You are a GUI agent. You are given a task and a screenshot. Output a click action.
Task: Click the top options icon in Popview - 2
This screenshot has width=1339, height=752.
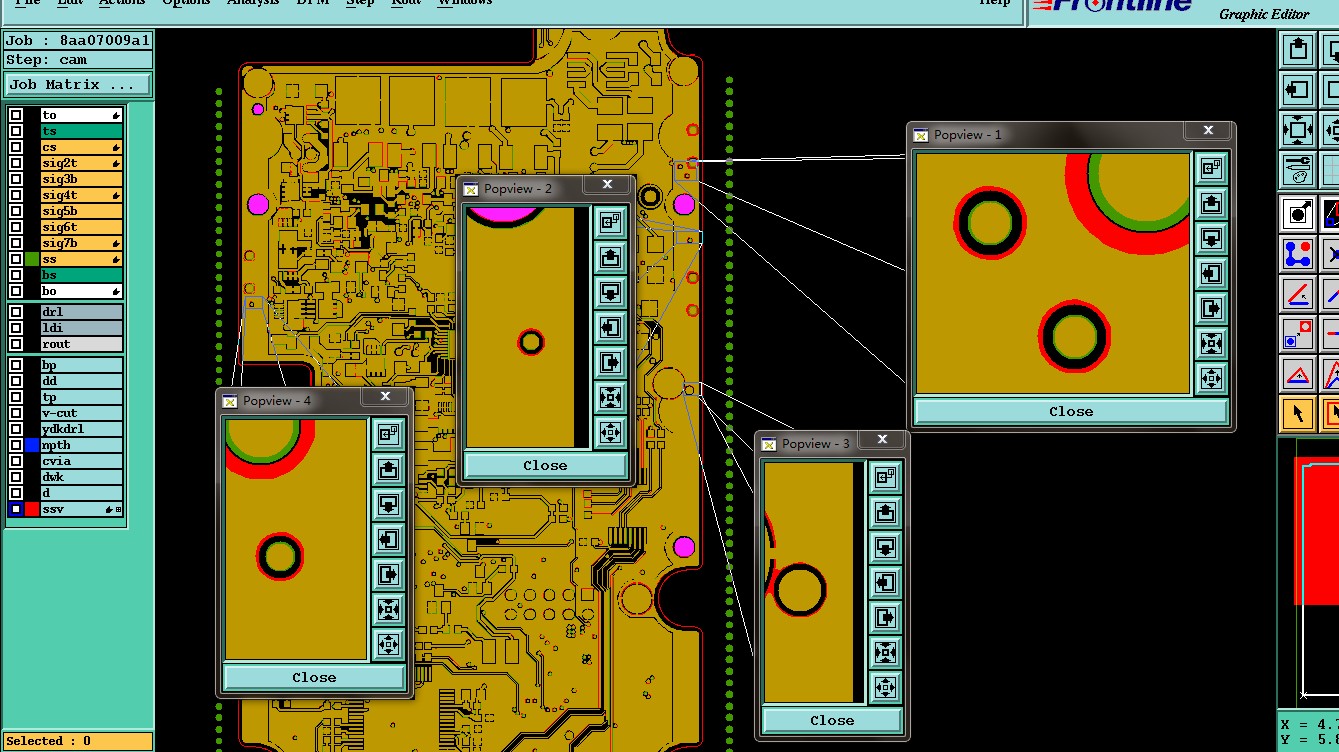coord(610,223)
